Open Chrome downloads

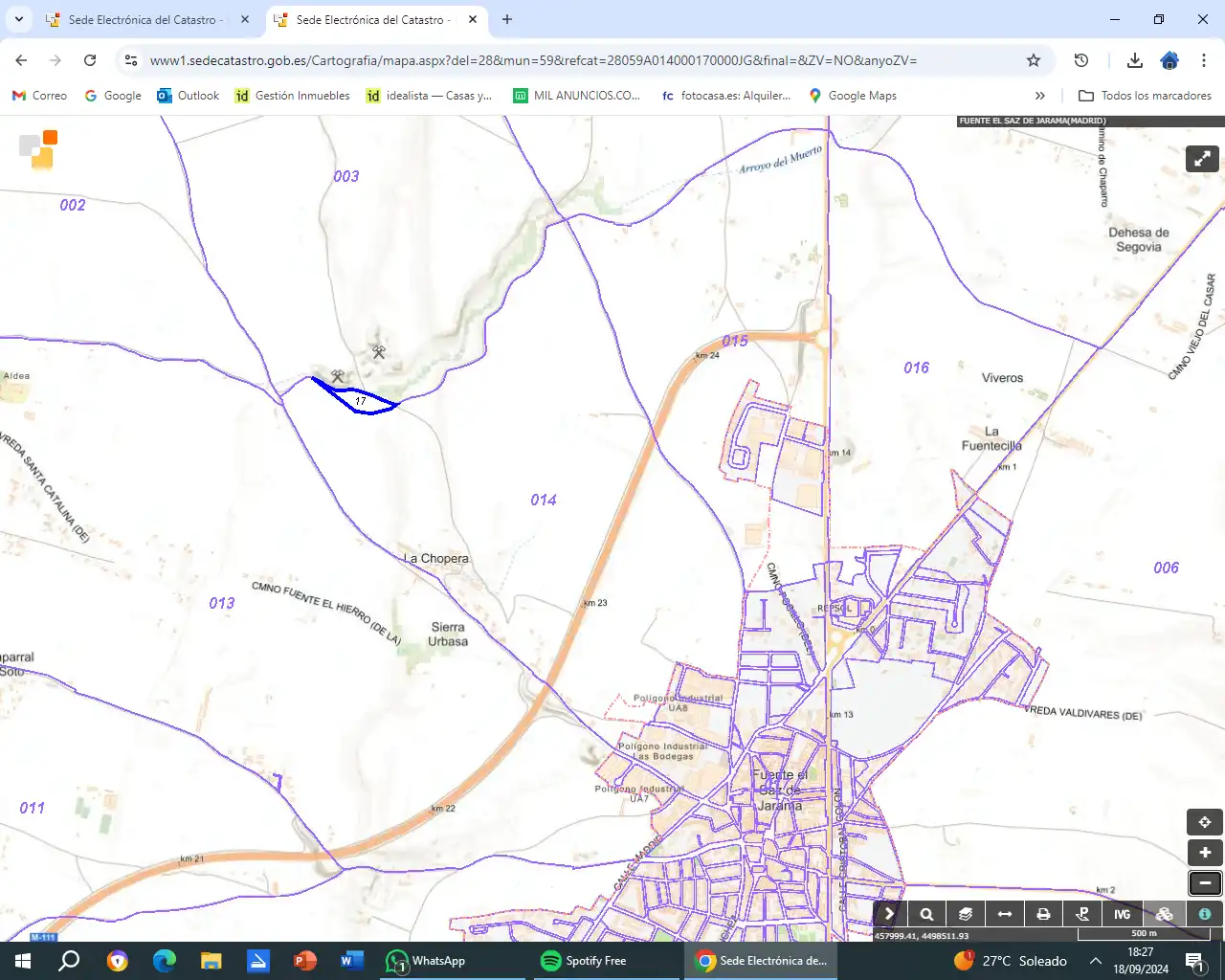(x=1135, y=60)
